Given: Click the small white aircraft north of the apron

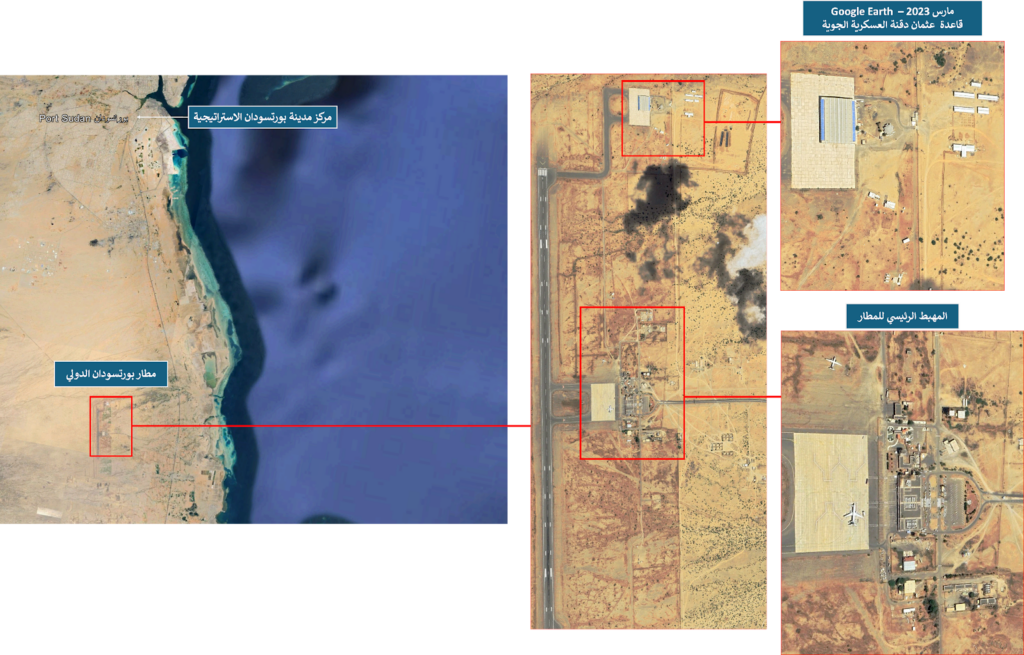Looking at the screenshot, I should [x=829, y=364].
